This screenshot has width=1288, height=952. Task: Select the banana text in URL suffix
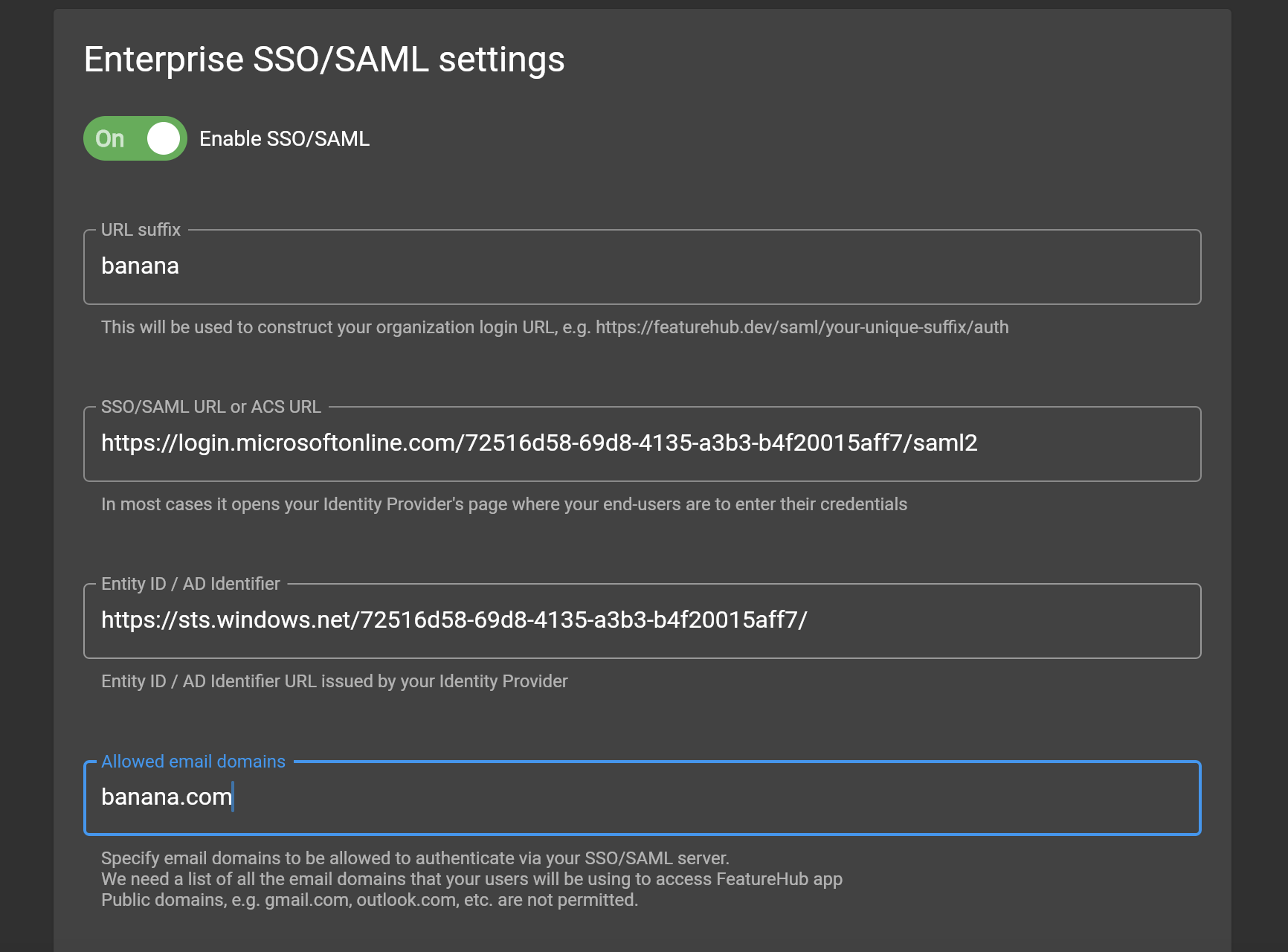coord(140,266)
